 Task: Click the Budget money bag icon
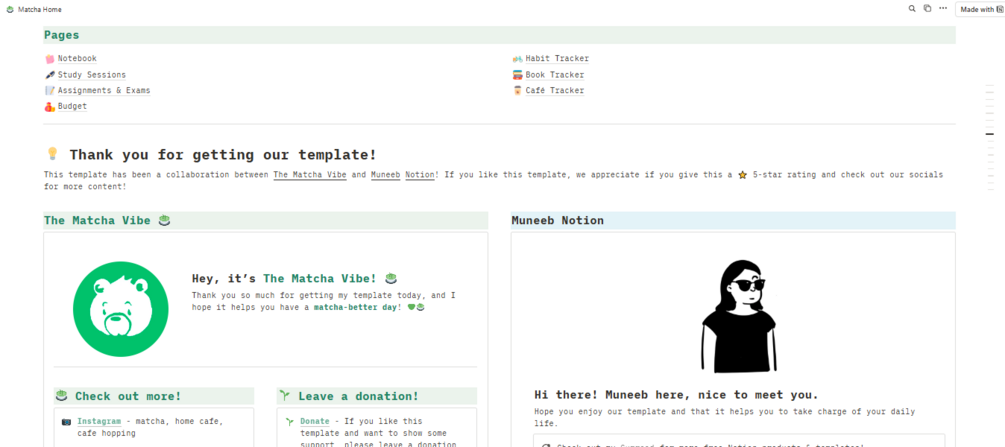(x=49, y=106)
